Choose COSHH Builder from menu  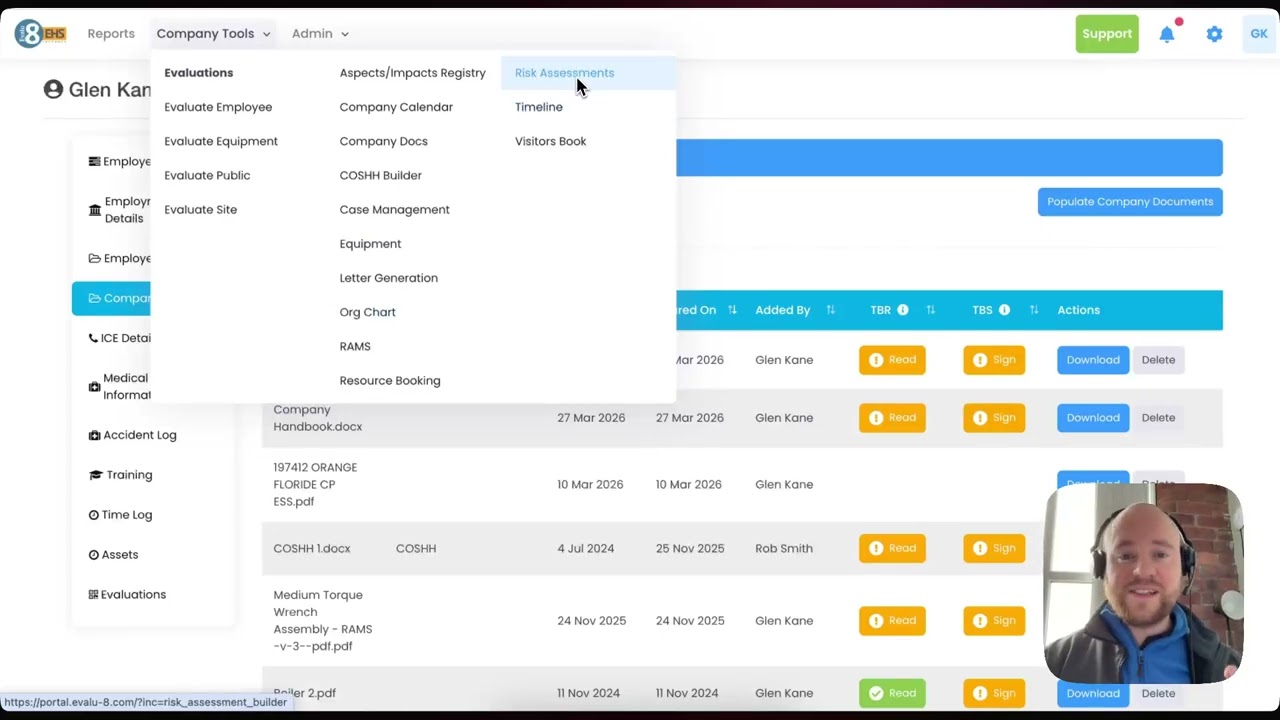tap(380, 175)
